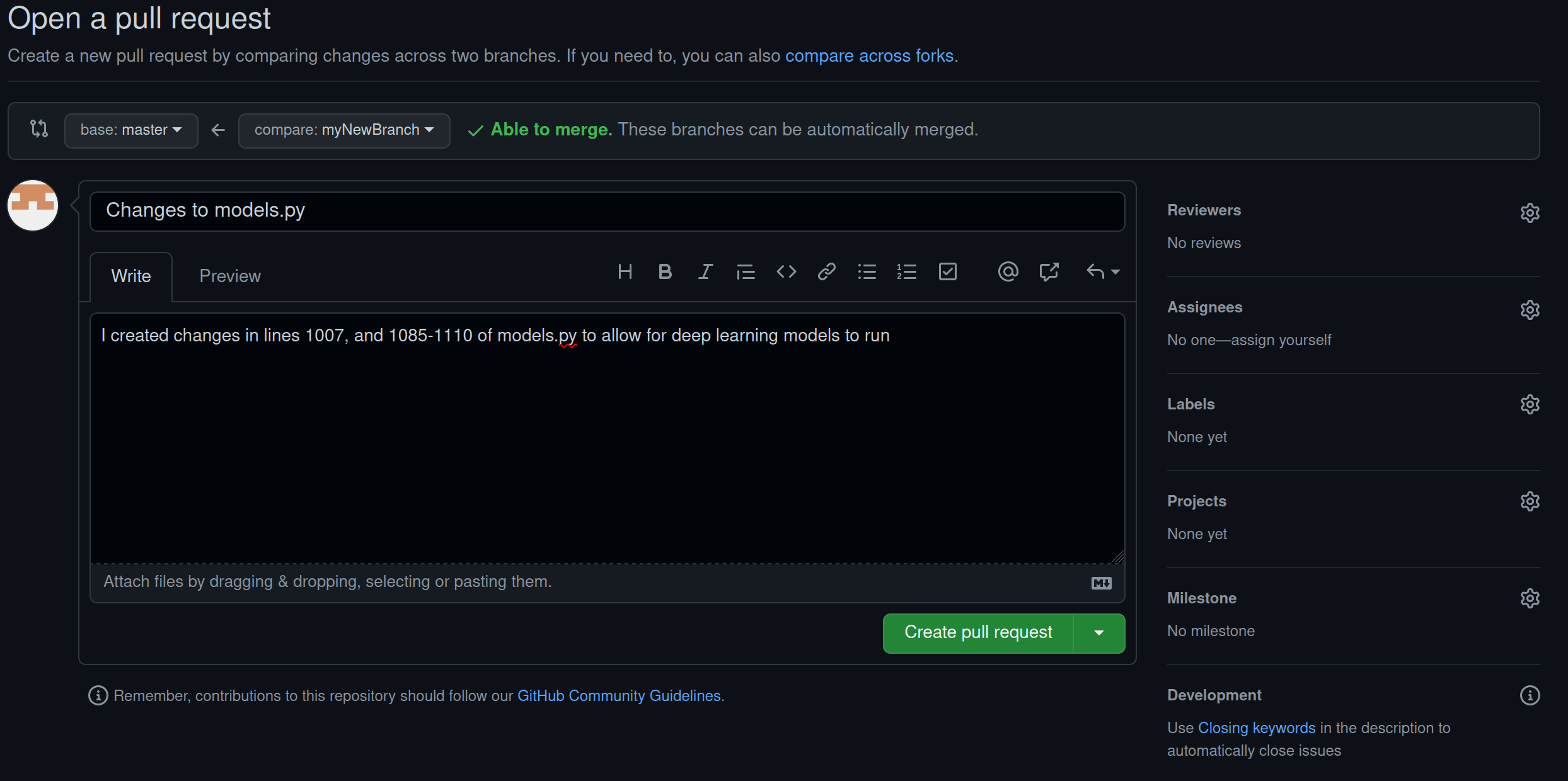The image size is (1568, 781).
Task: Add a link via toolbar icon
Action: (x=826, y=272)
